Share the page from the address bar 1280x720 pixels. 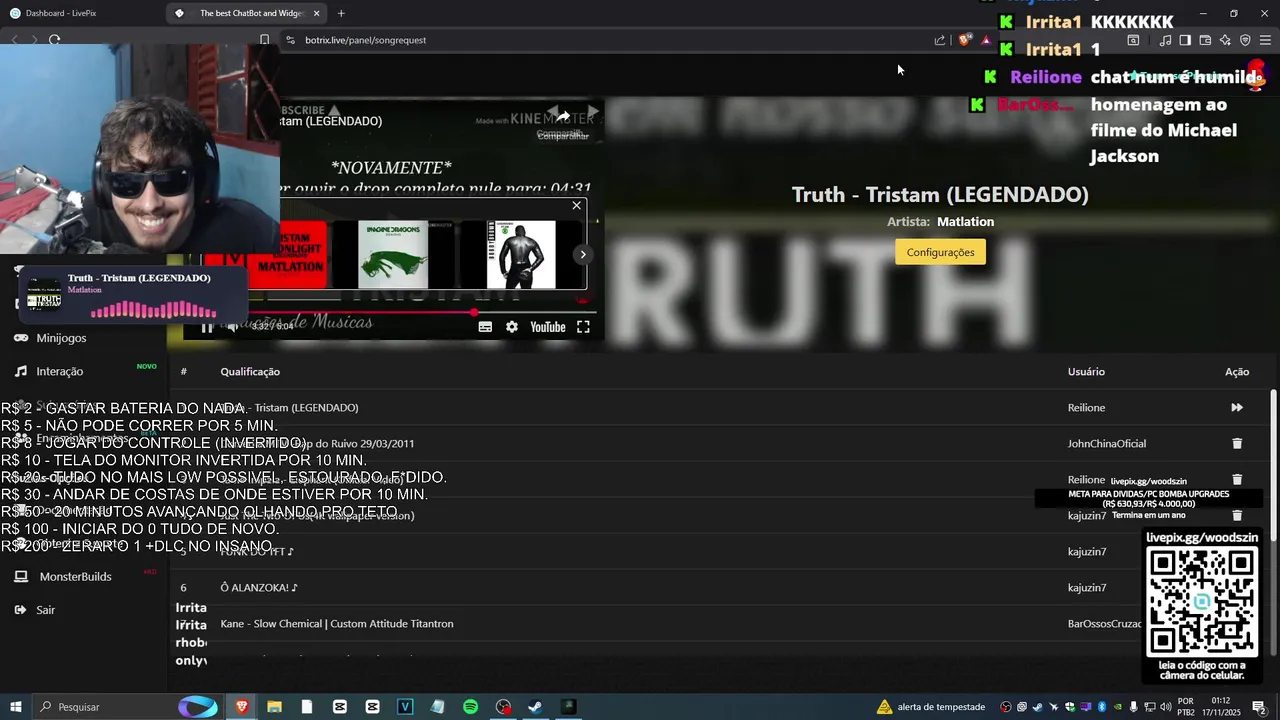tap(940, 40)
